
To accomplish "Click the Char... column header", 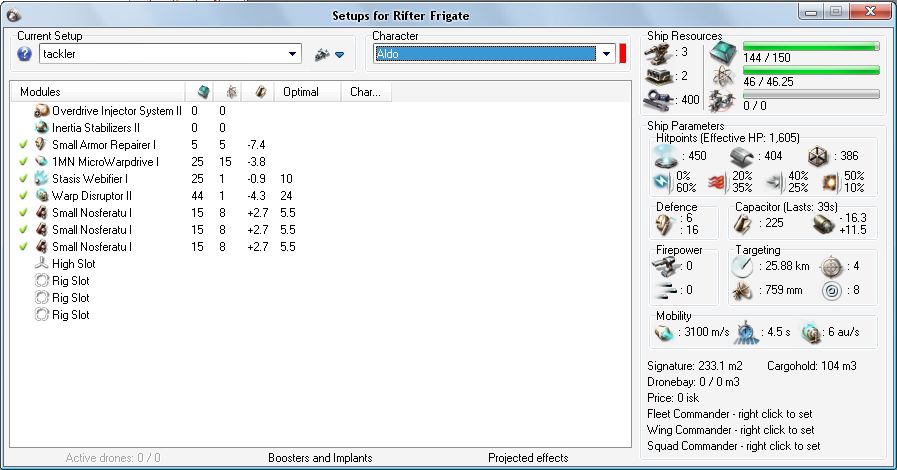I will pyautogui.click(x=366, y=91).
